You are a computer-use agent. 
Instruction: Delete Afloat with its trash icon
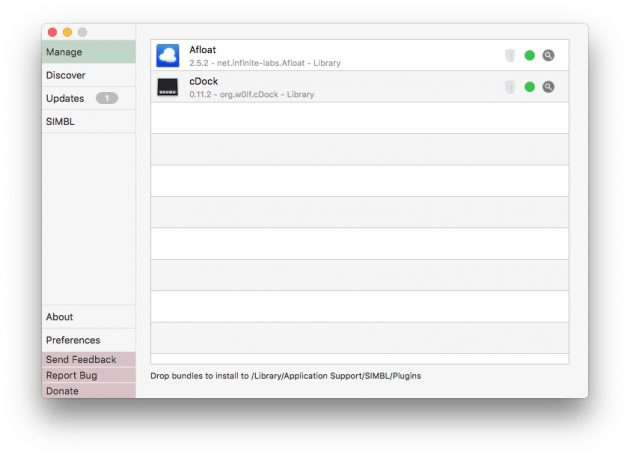pyautogui.click(x=510, y=55)
